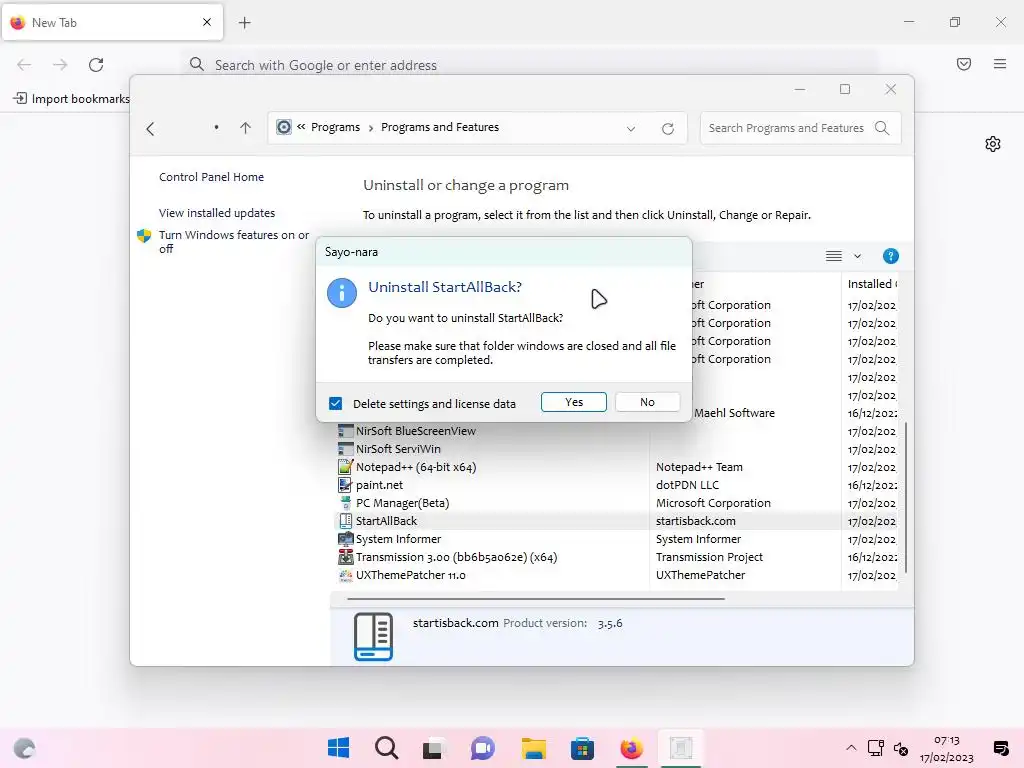This screenshot has height=768, width=1024.
Task: Click the PC Manager program icon
Action: click(x=345, y=503)
